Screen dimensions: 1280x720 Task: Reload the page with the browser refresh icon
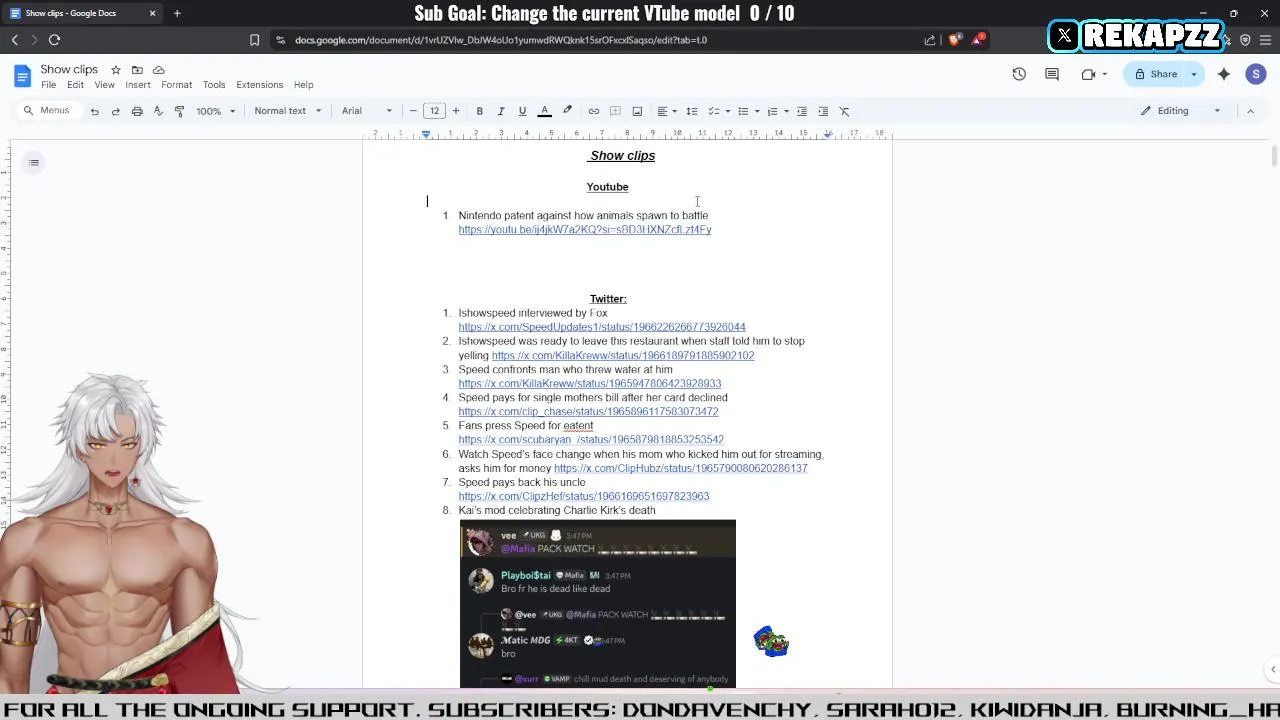tap(54, 40)
